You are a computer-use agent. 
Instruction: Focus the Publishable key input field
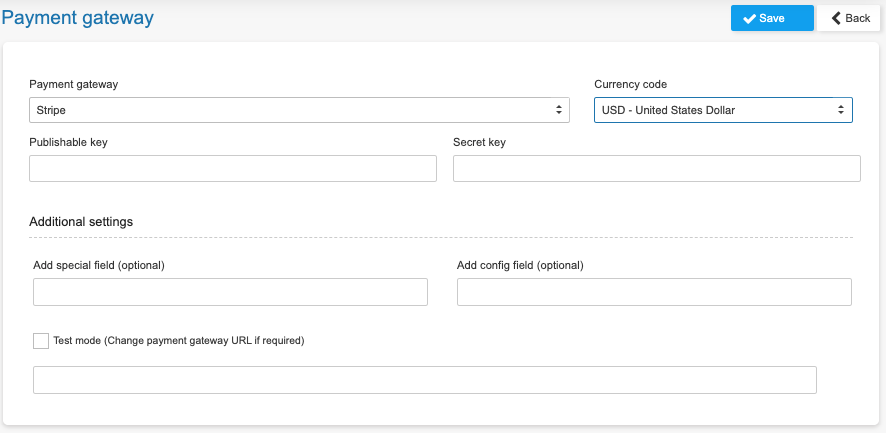[233, 168]
